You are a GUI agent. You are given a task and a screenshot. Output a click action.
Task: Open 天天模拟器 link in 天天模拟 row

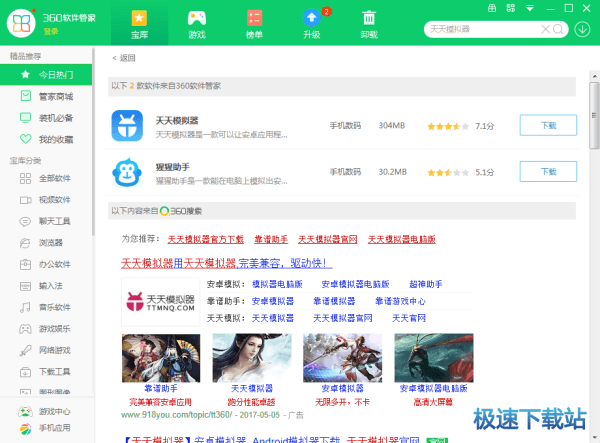point(273,318)
